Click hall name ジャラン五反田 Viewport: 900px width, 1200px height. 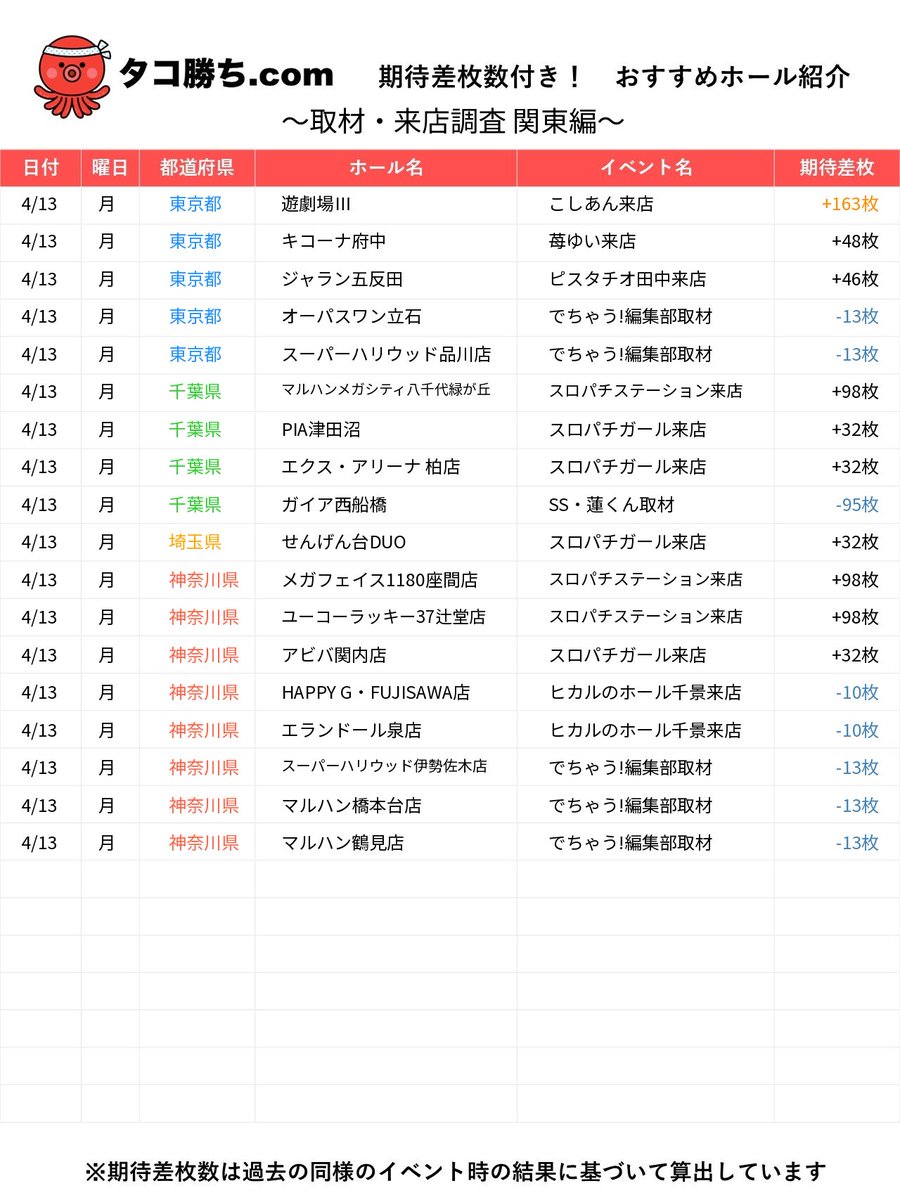[343, 279]
